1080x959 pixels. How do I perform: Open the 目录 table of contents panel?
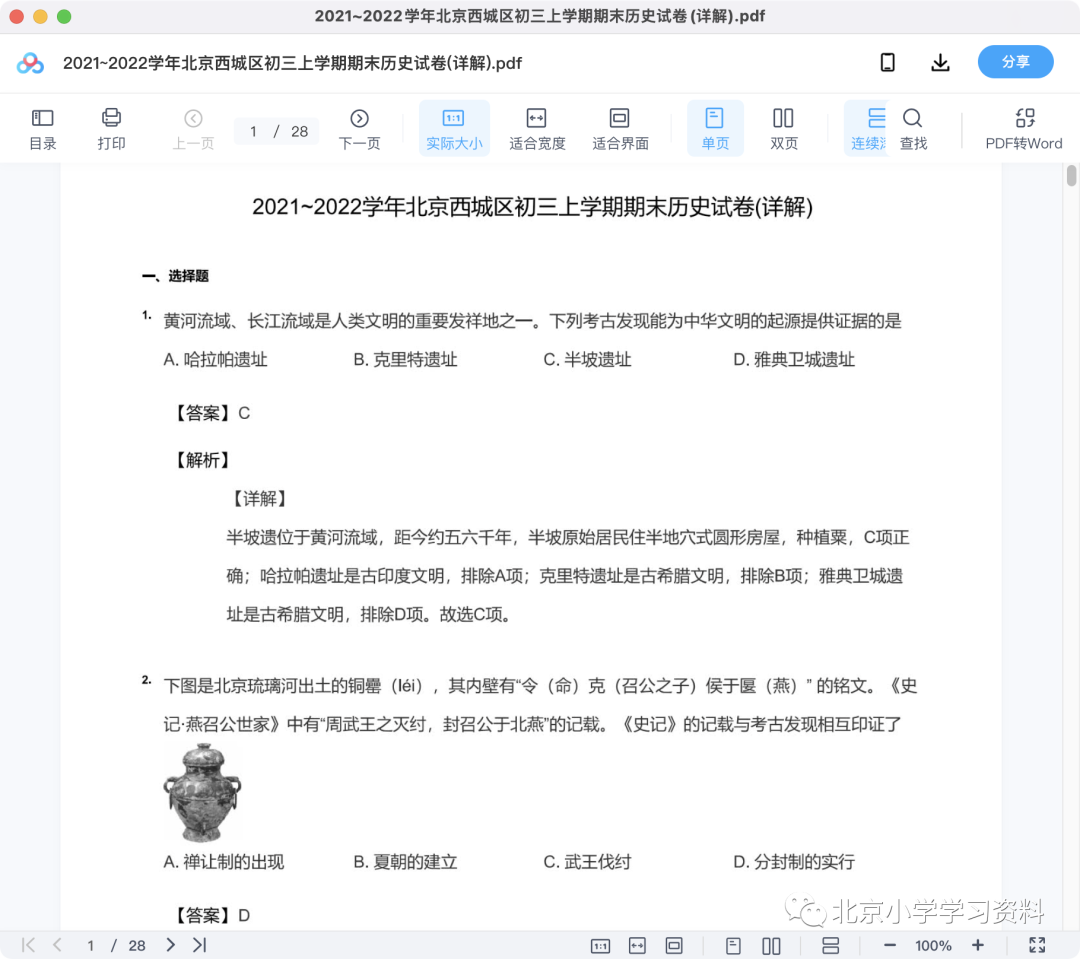[42, 129]
